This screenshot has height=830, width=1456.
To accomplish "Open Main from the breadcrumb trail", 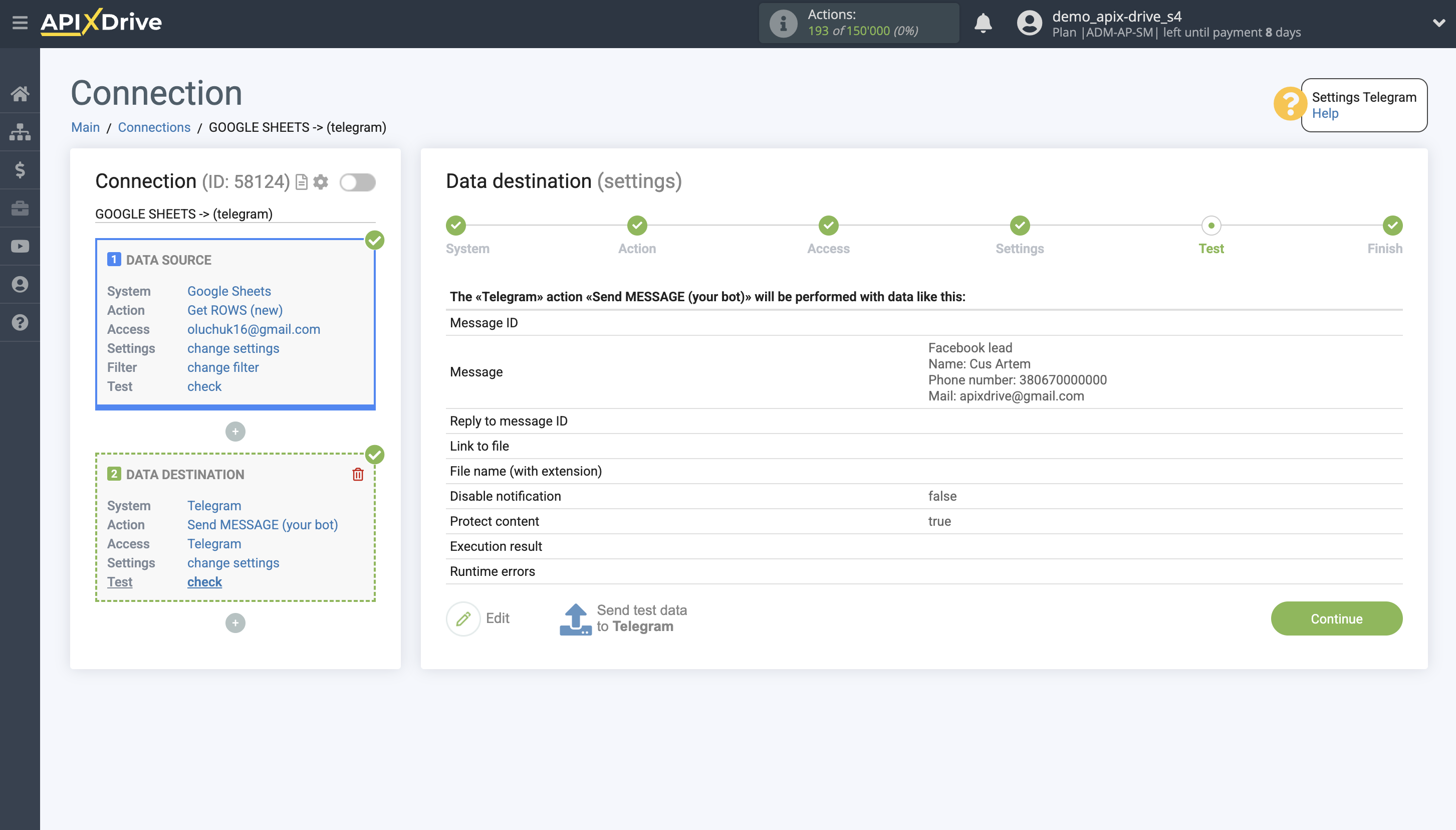I will click(x=85, y=127).
